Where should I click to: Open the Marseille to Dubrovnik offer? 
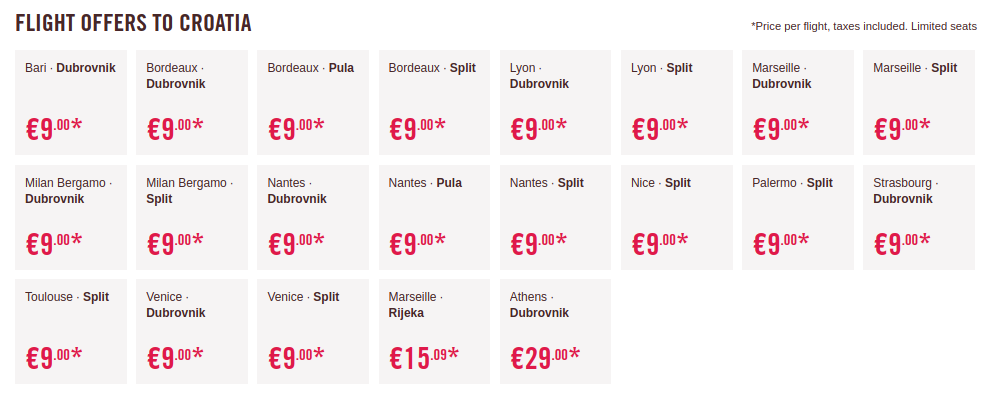point(798,103)
